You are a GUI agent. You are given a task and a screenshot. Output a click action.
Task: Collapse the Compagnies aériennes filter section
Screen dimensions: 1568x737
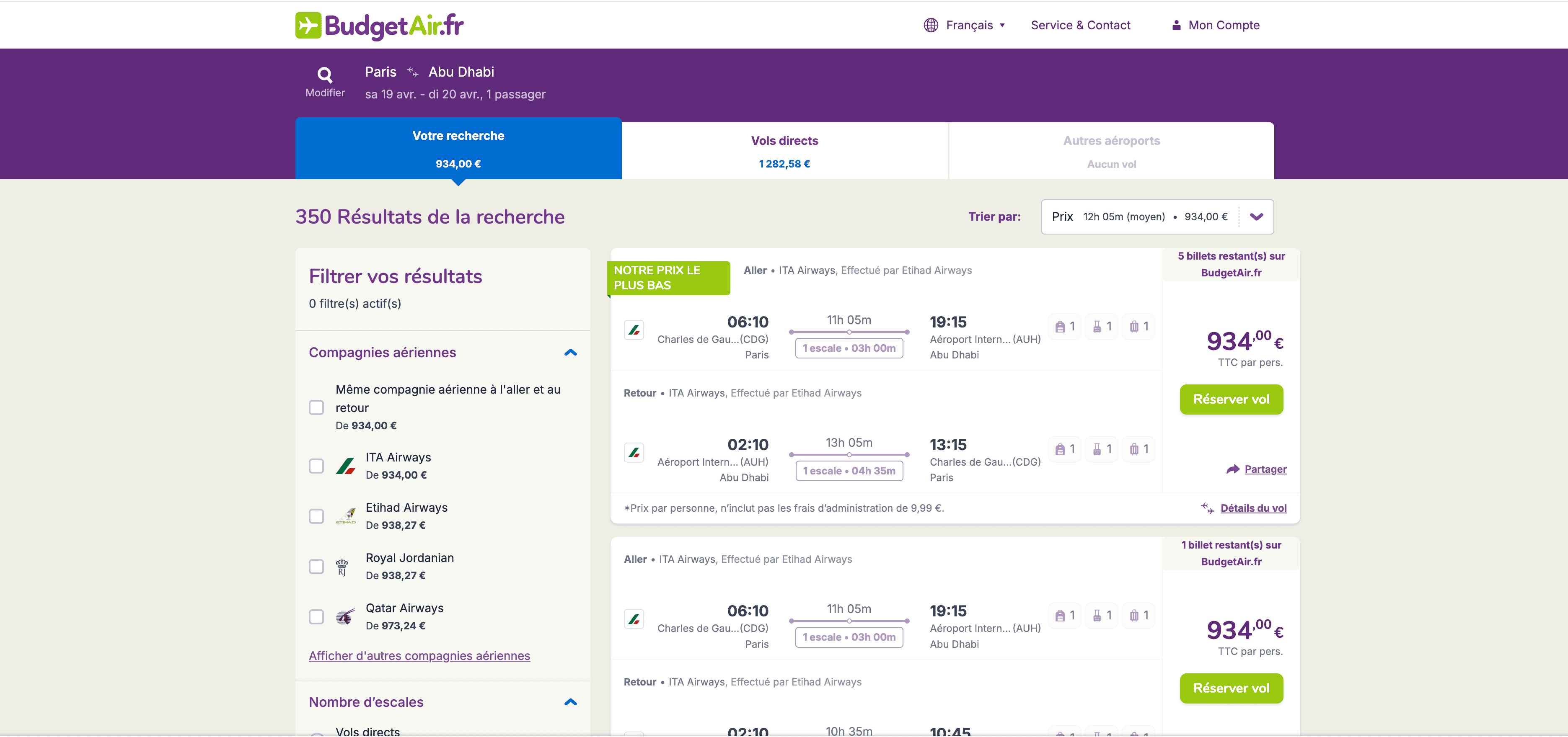point(570,353)
